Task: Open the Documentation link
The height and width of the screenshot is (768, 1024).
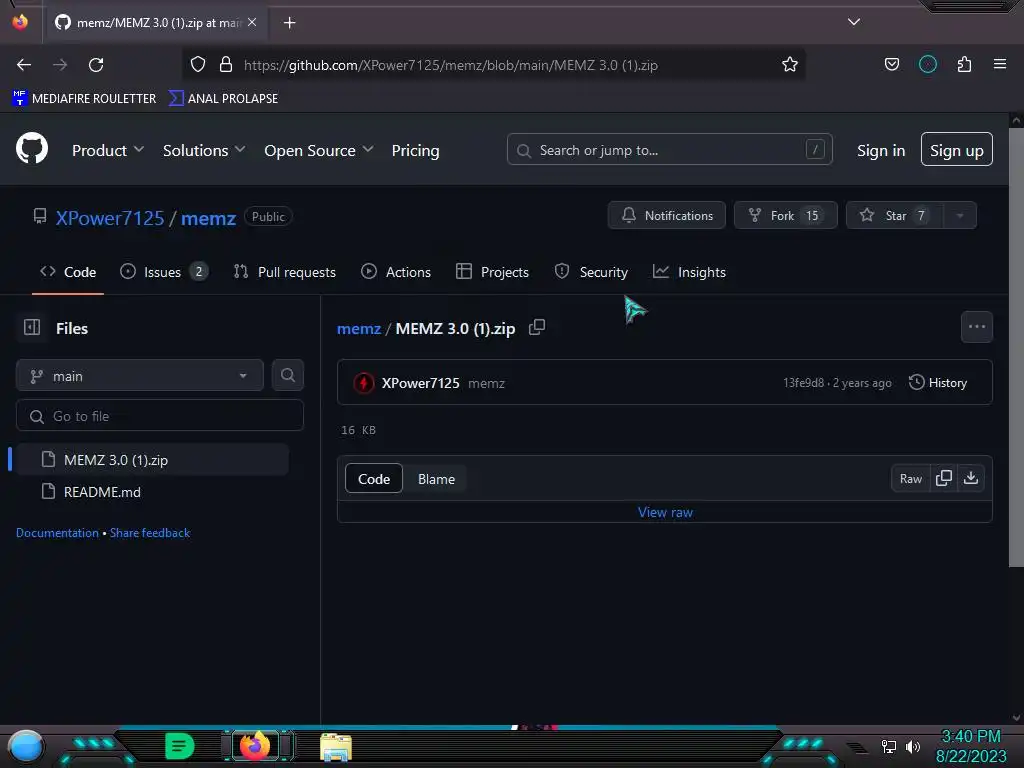Action: pyautogui.click(x=57, y=533)
